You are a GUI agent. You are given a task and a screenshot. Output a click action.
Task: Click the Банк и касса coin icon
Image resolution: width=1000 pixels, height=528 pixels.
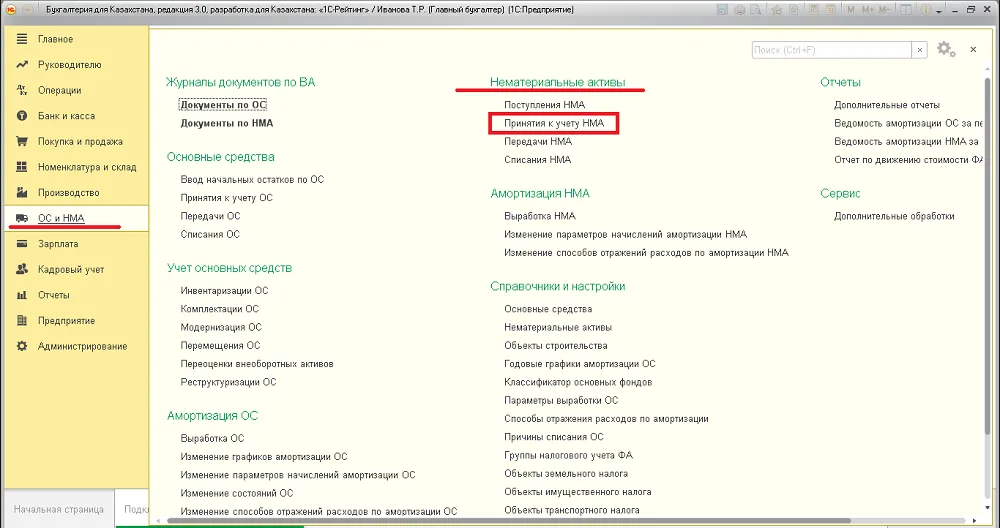[x=22, y=115]
